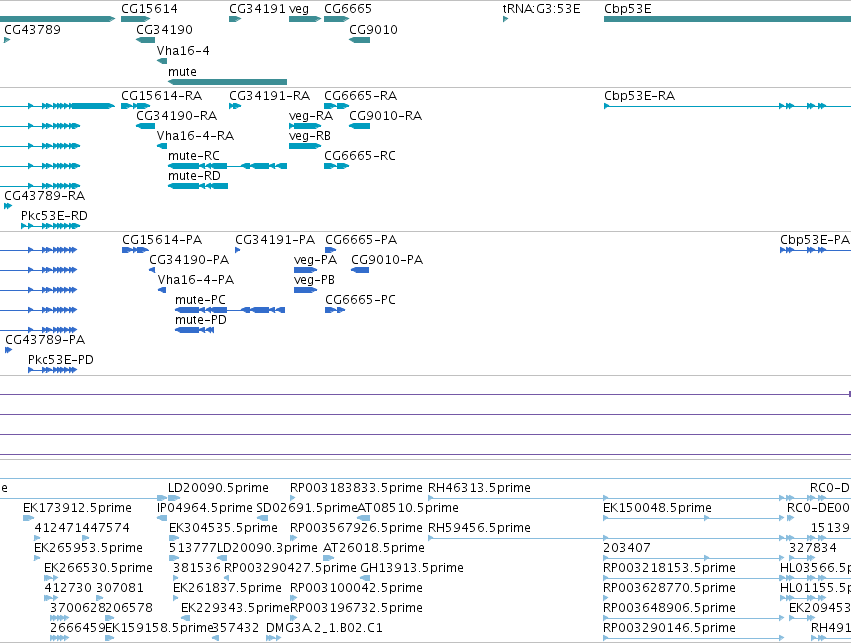851x643 pixels.
Task: Select protein mute-PD
Action: (x=201, y=320)
